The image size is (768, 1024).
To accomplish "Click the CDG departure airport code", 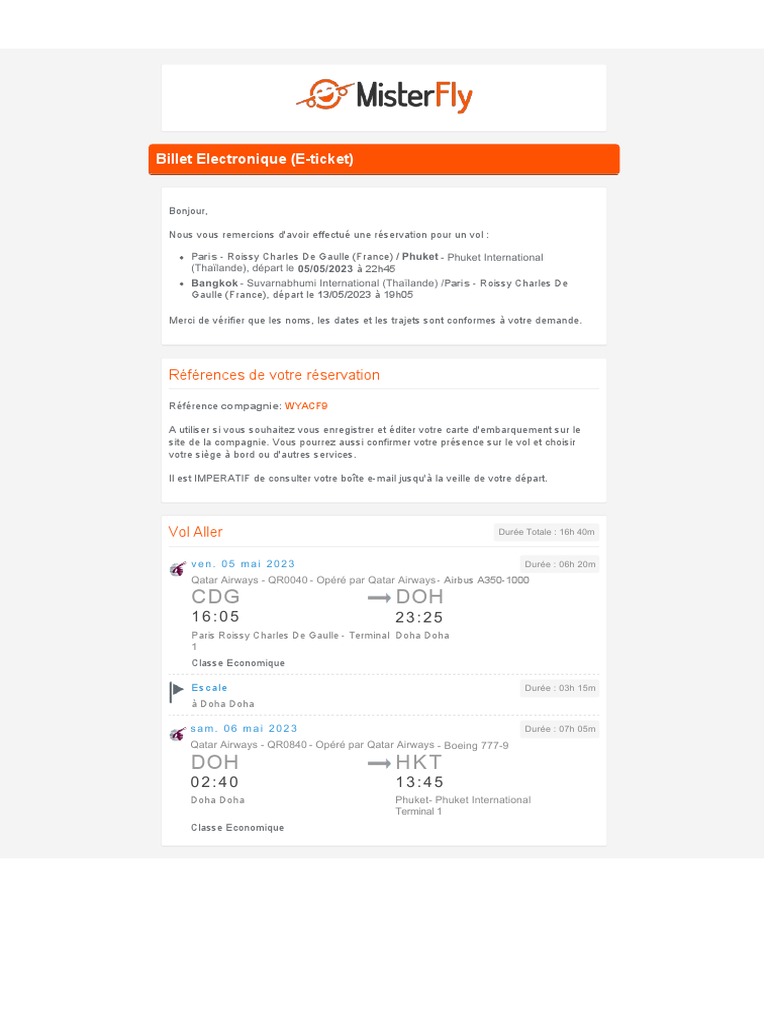I will coord(217,599).
